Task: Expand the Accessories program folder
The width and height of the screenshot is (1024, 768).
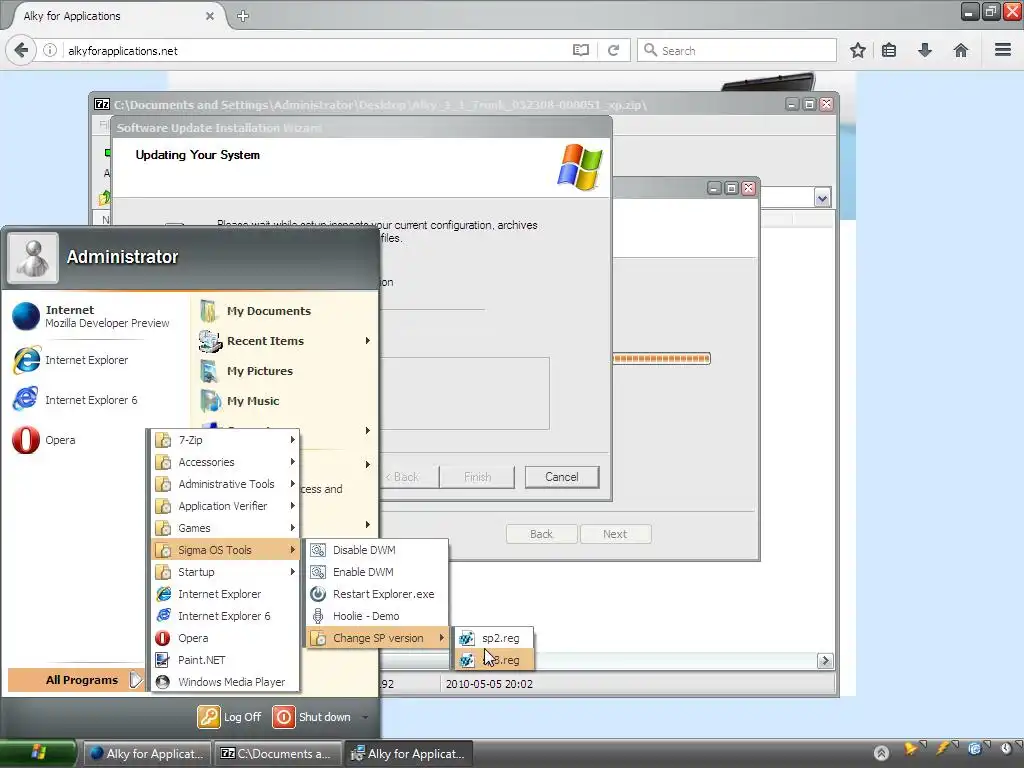Action: (225, 462)
